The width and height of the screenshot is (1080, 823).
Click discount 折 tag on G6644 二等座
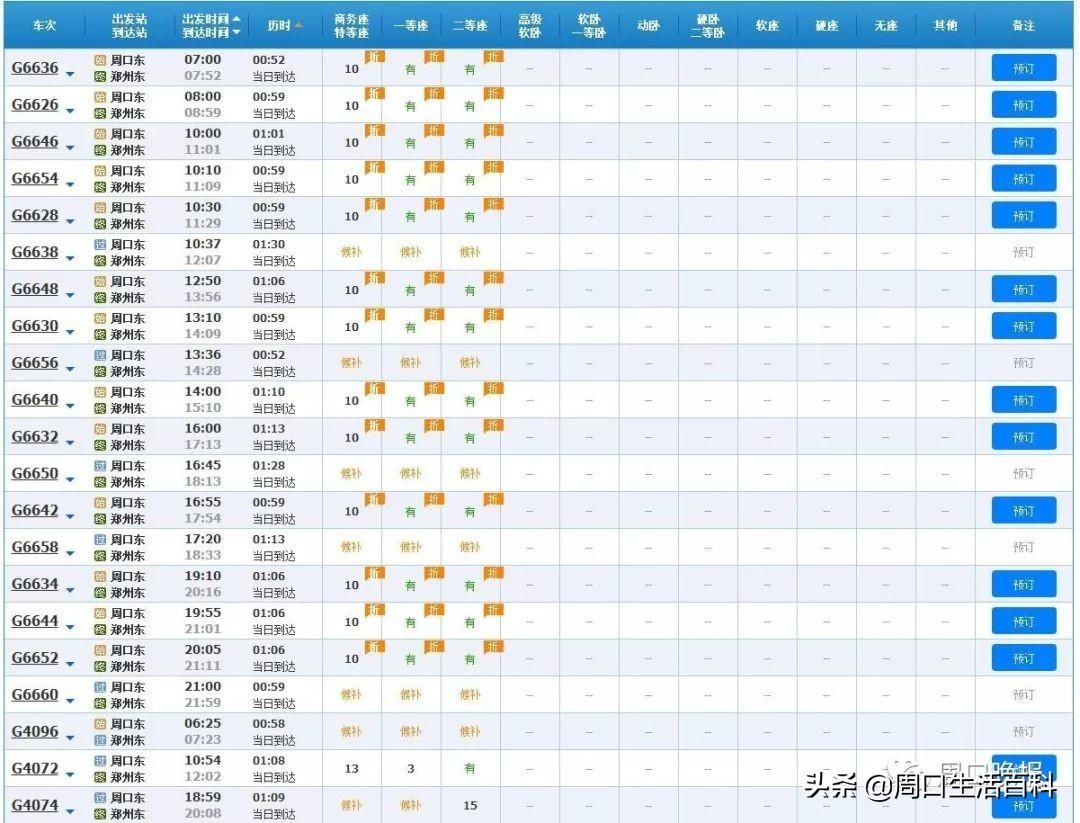[493, 611]
